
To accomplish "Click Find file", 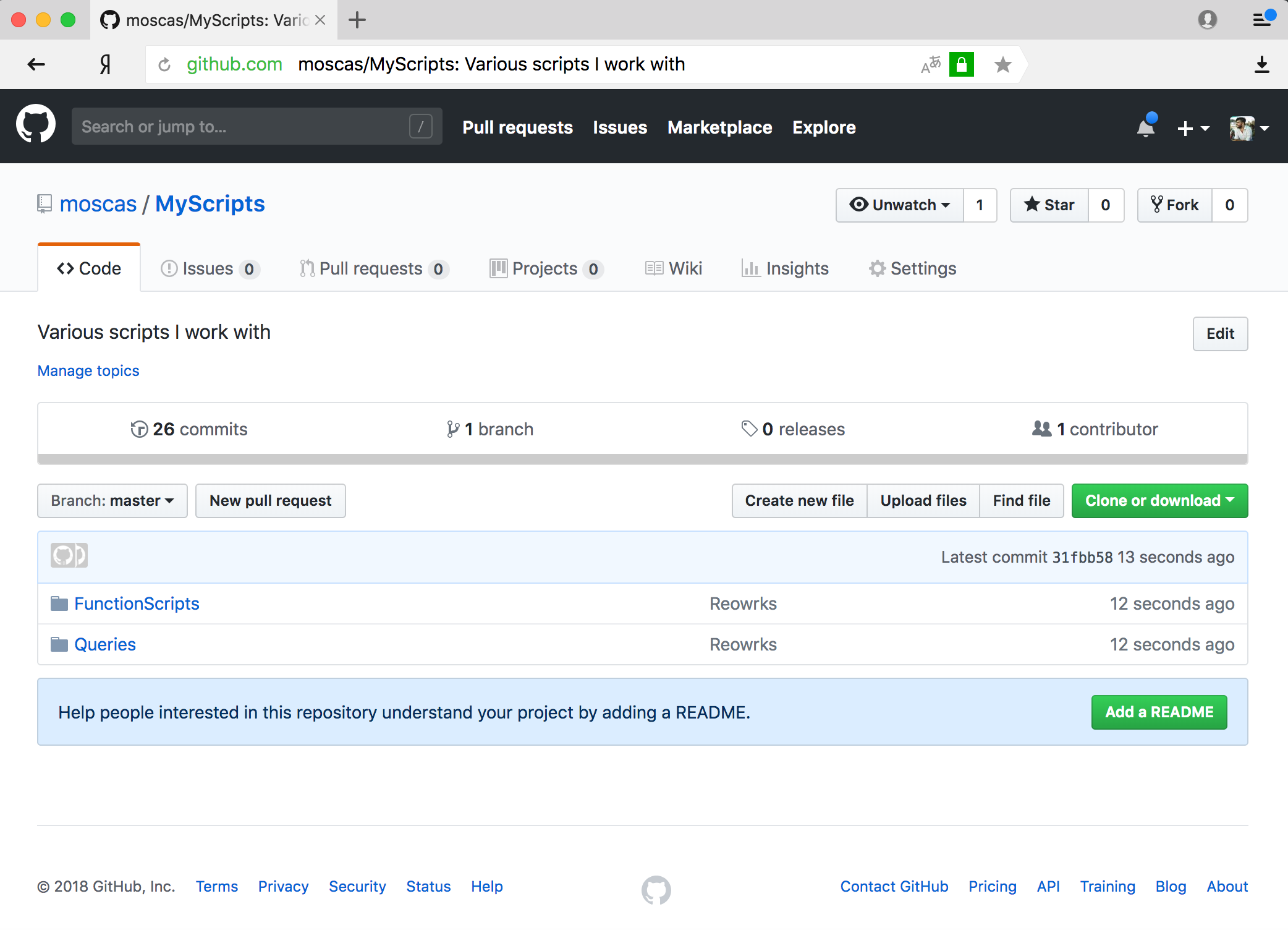I will pyautogui.click(x=1022, y=501).
